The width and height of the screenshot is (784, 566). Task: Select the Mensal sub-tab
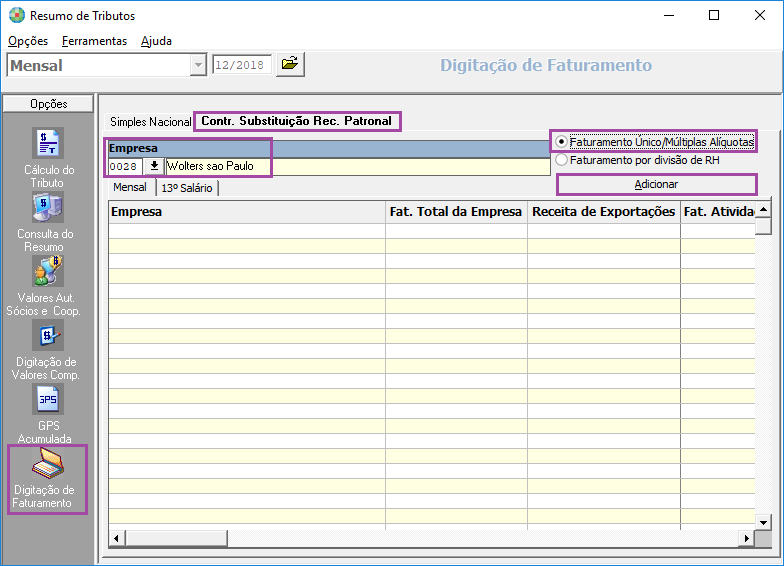130,188
